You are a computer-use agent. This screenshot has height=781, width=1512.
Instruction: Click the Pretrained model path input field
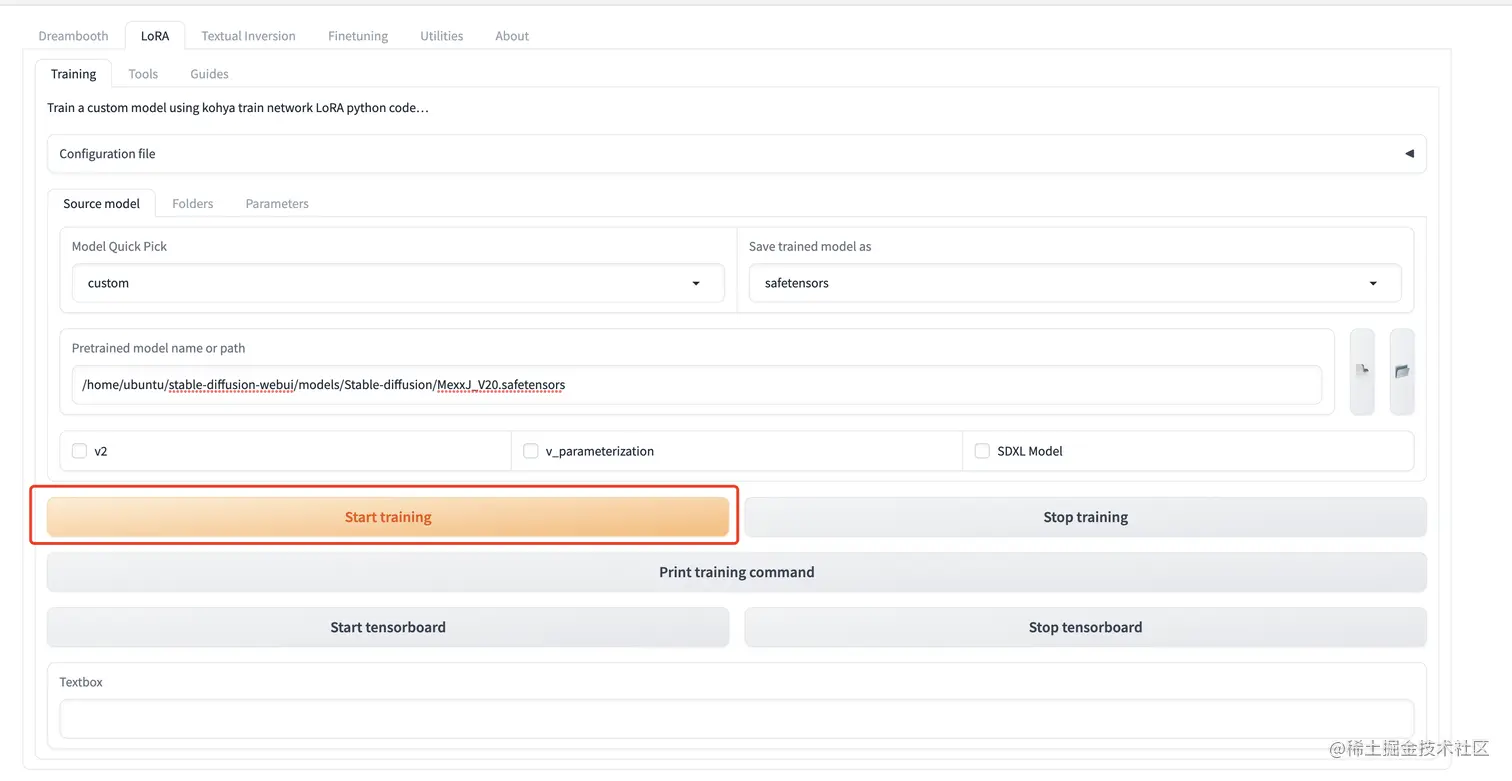(x=696, y=385)
